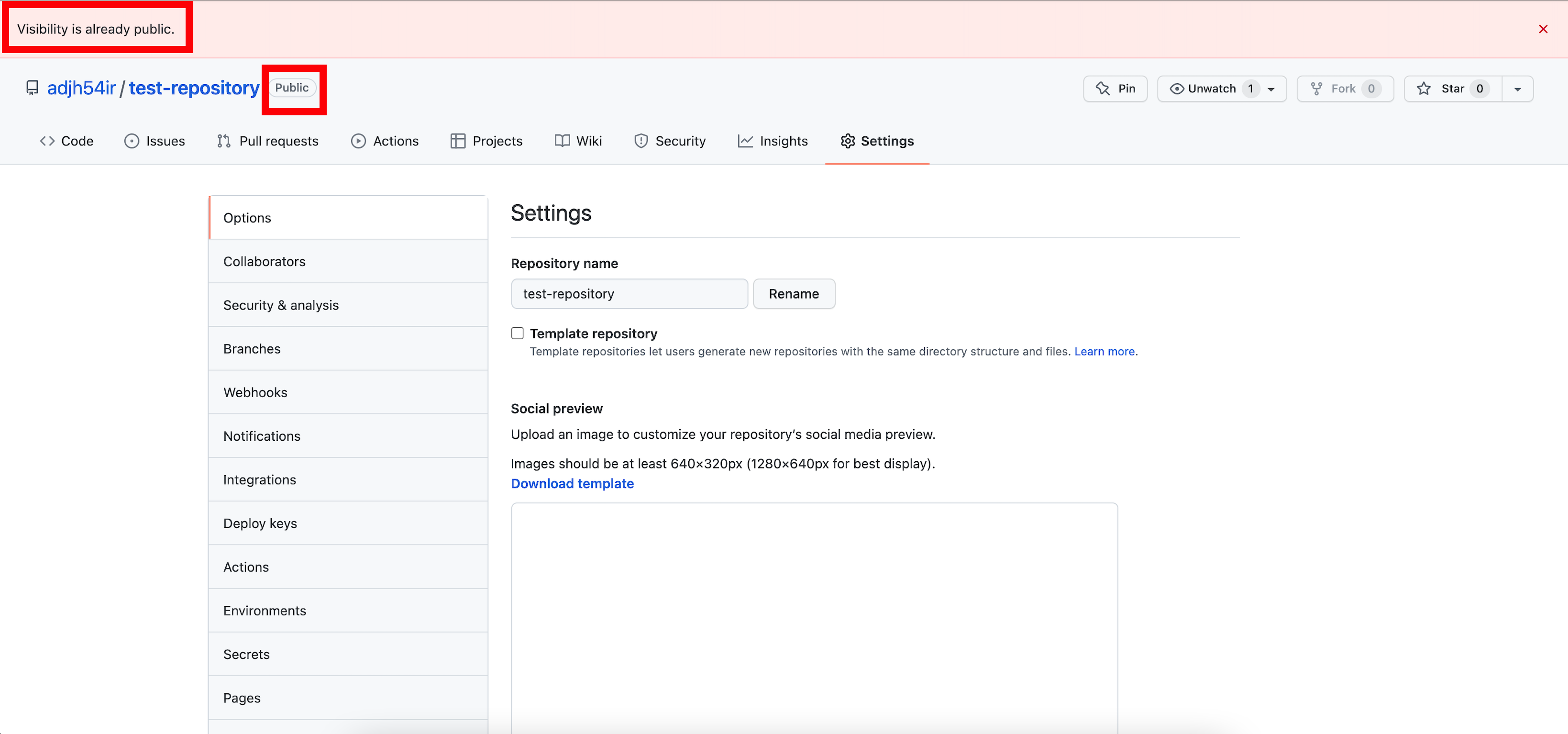The image size is (1568, 734).
Task: Go to the Pull requests tab
Action: pyautogui.click(x=267, y=141)
